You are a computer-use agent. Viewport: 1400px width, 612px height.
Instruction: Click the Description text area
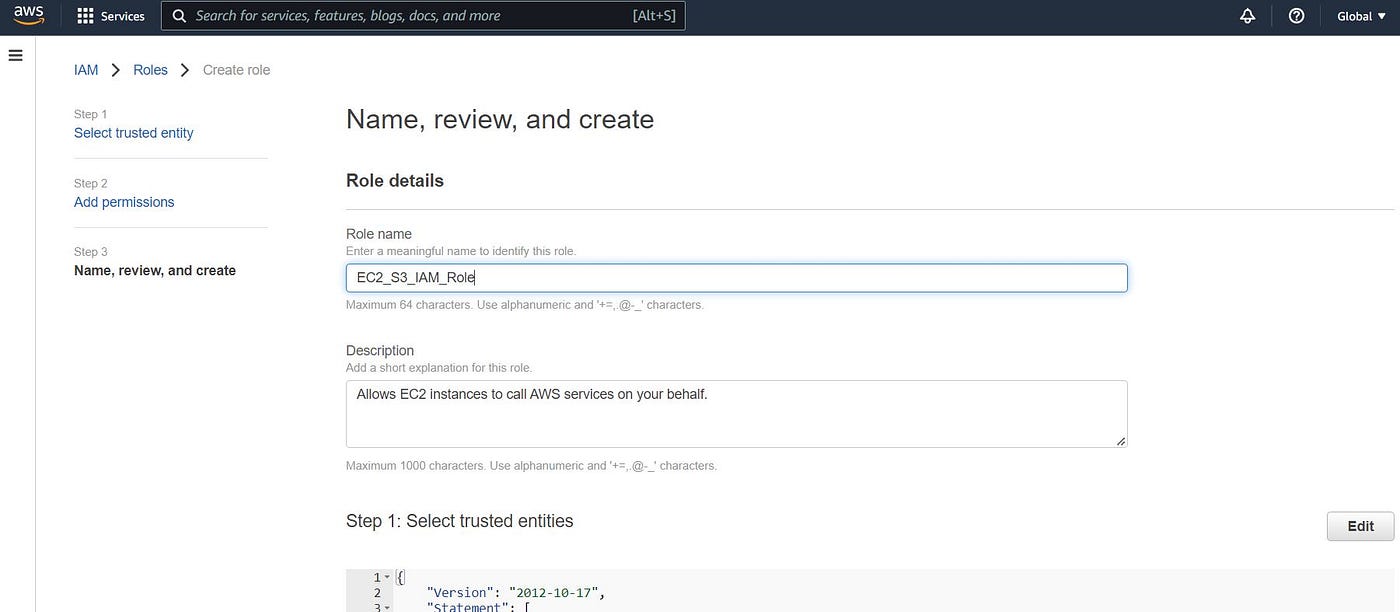tap(736, 414)
